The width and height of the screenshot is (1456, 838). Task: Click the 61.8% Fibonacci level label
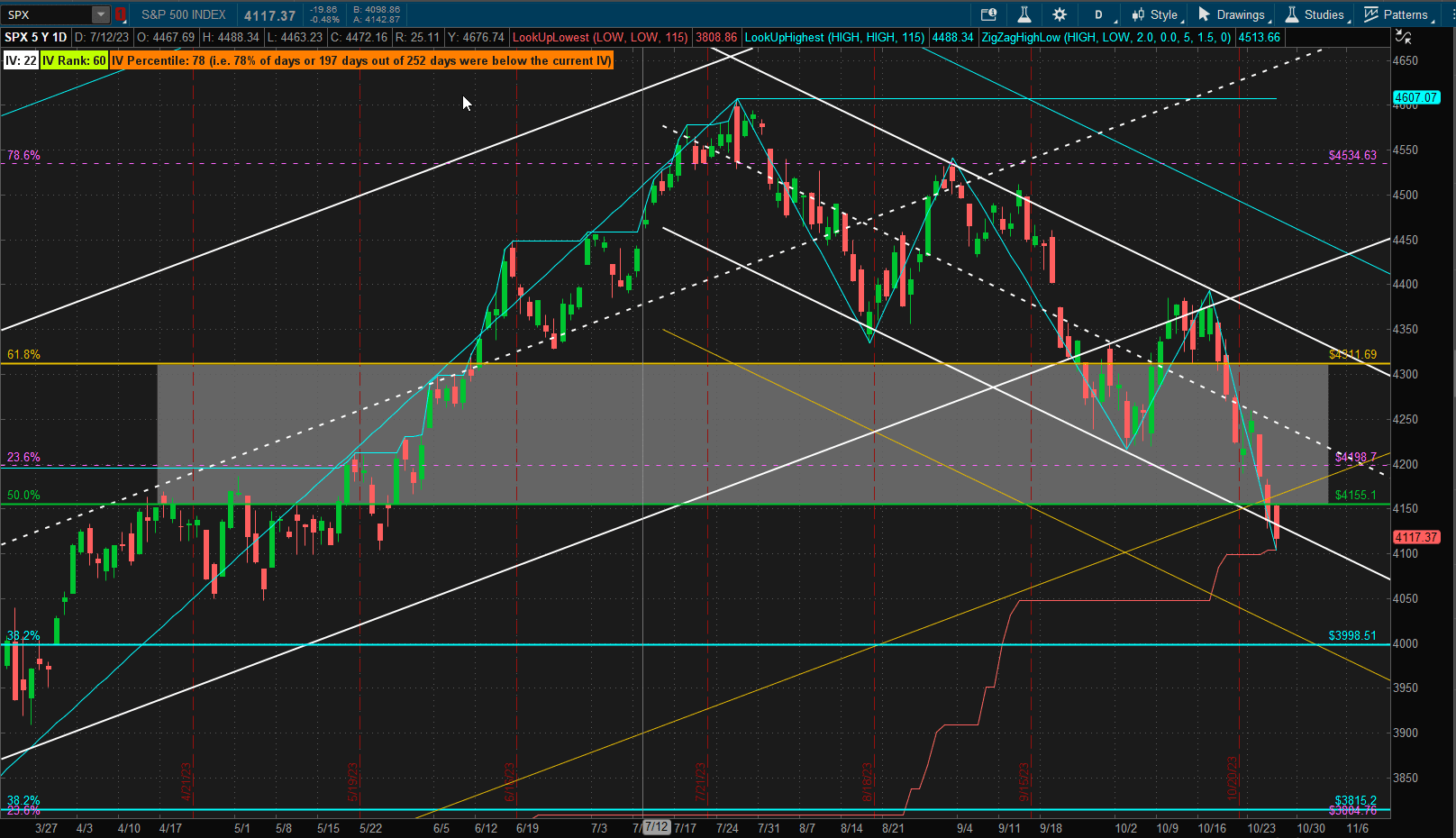tap(23, 354)
